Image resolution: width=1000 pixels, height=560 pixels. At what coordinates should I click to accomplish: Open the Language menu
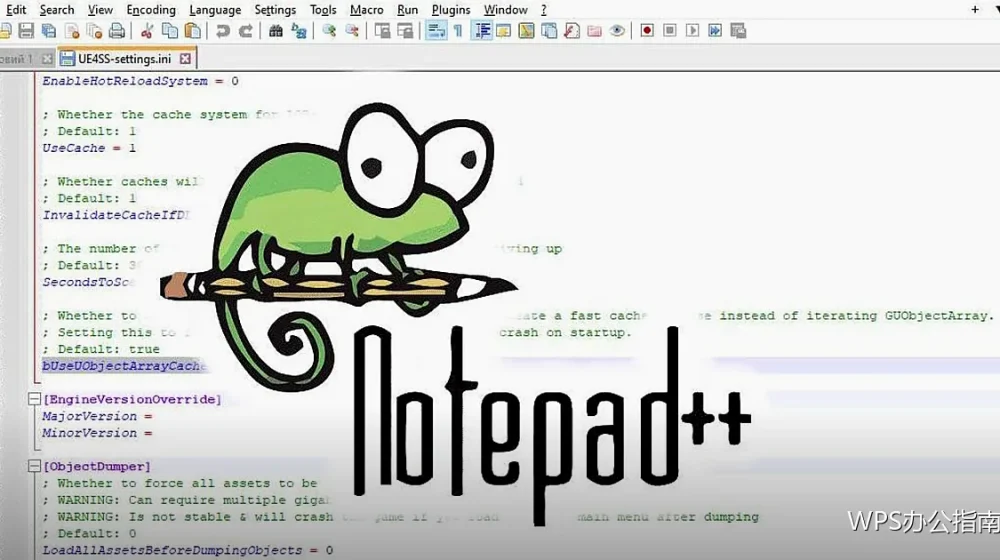pyautogui.click(x=215, y=10)
